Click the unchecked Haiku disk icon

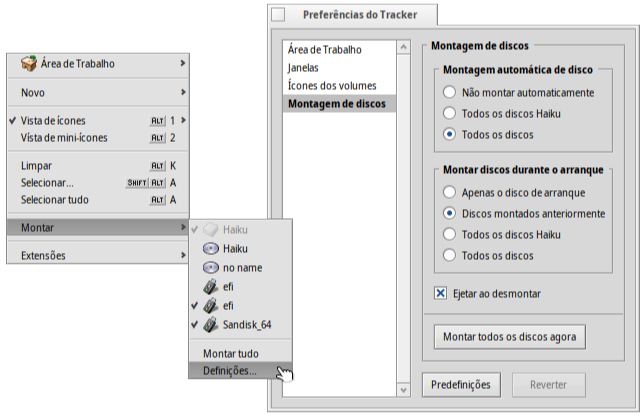210,248
